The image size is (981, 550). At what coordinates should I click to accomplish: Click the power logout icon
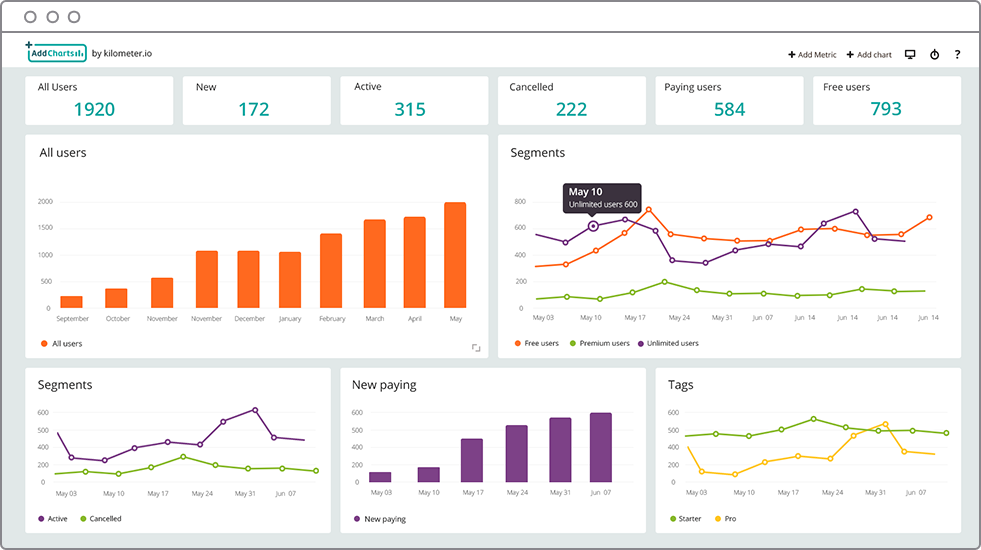point(934,54)
